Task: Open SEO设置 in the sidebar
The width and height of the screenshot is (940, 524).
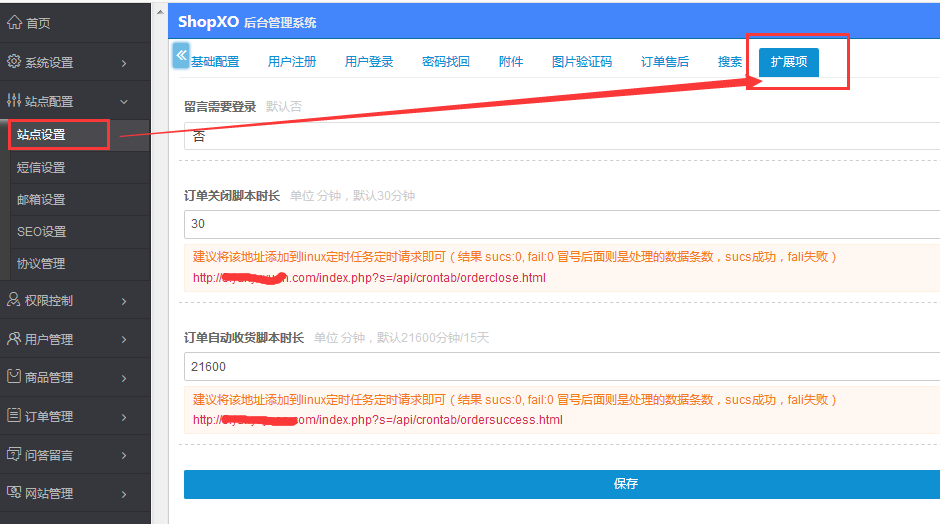Action: click(41, 231)
